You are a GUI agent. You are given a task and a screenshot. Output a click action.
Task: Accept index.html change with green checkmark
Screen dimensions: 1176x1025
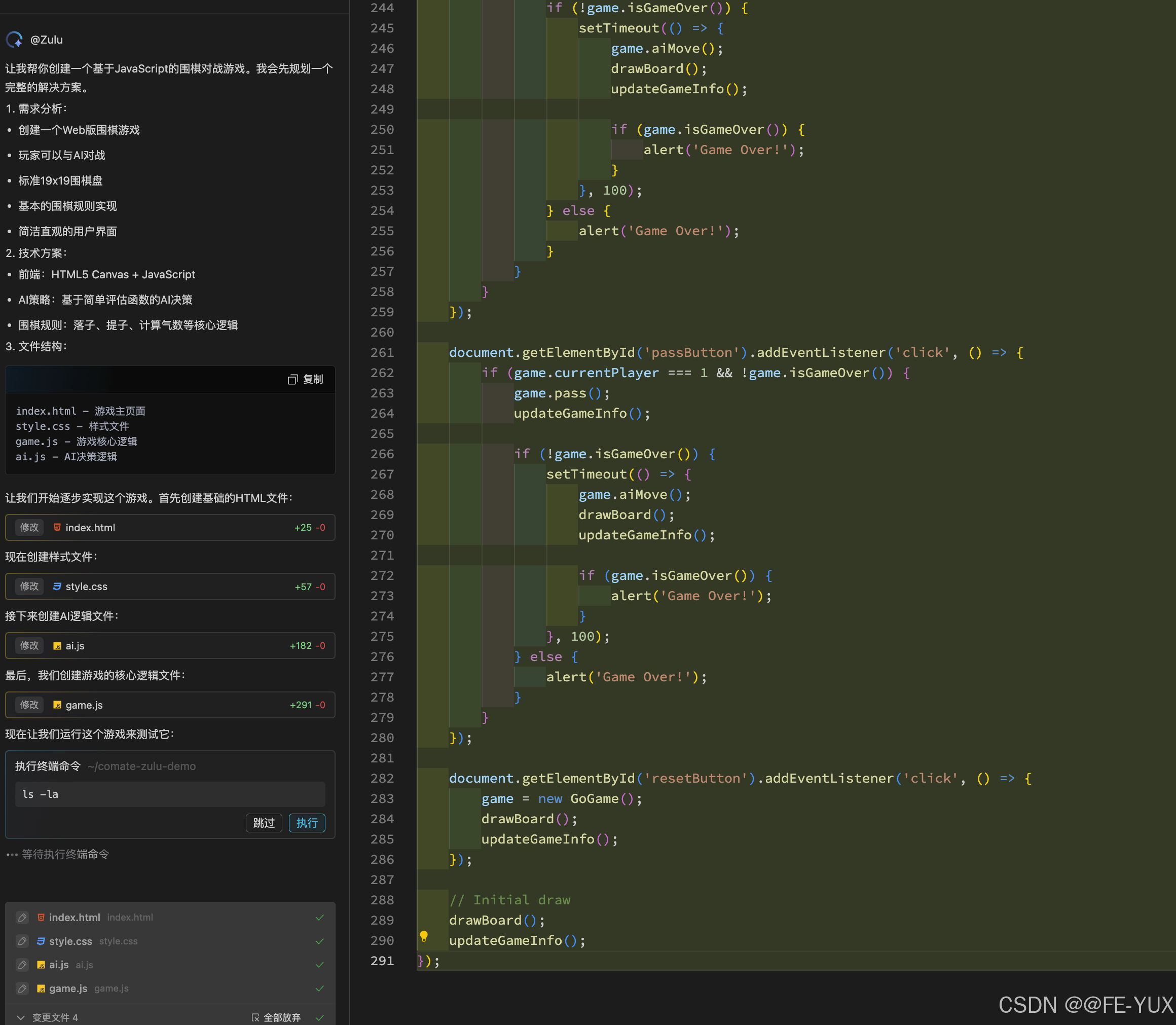320,918
